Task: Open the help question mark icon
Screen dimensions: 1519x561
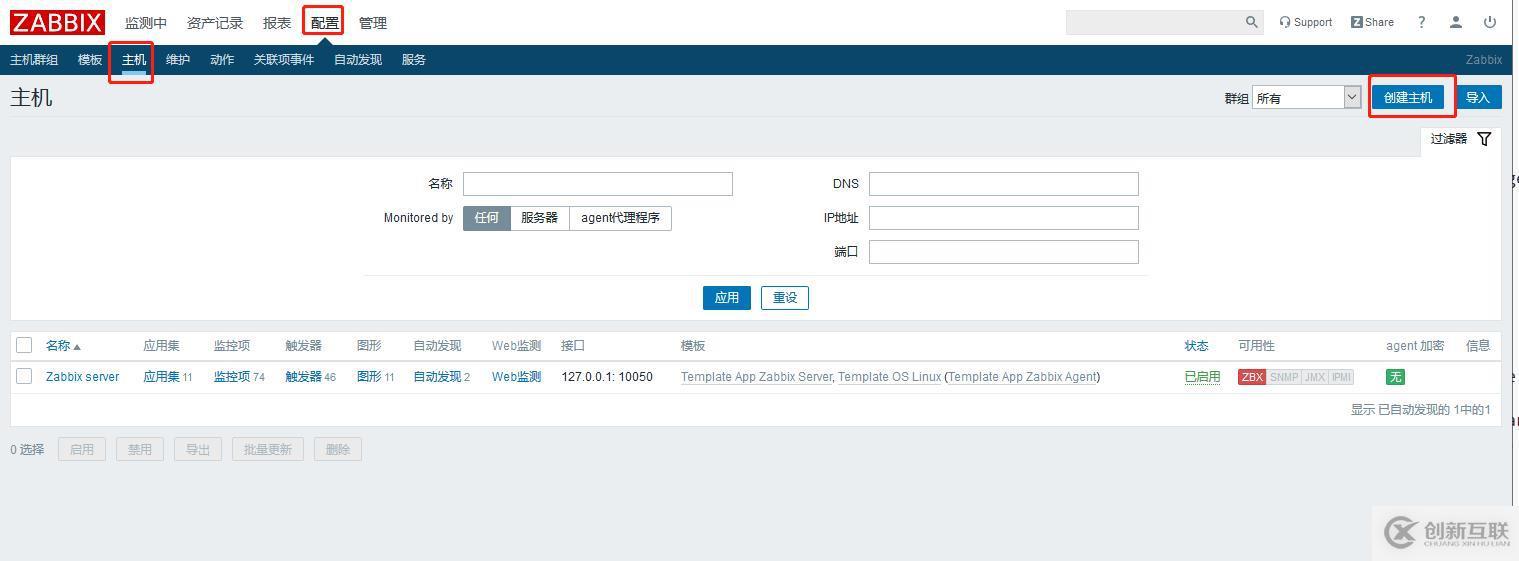Action: [1421, 22]
